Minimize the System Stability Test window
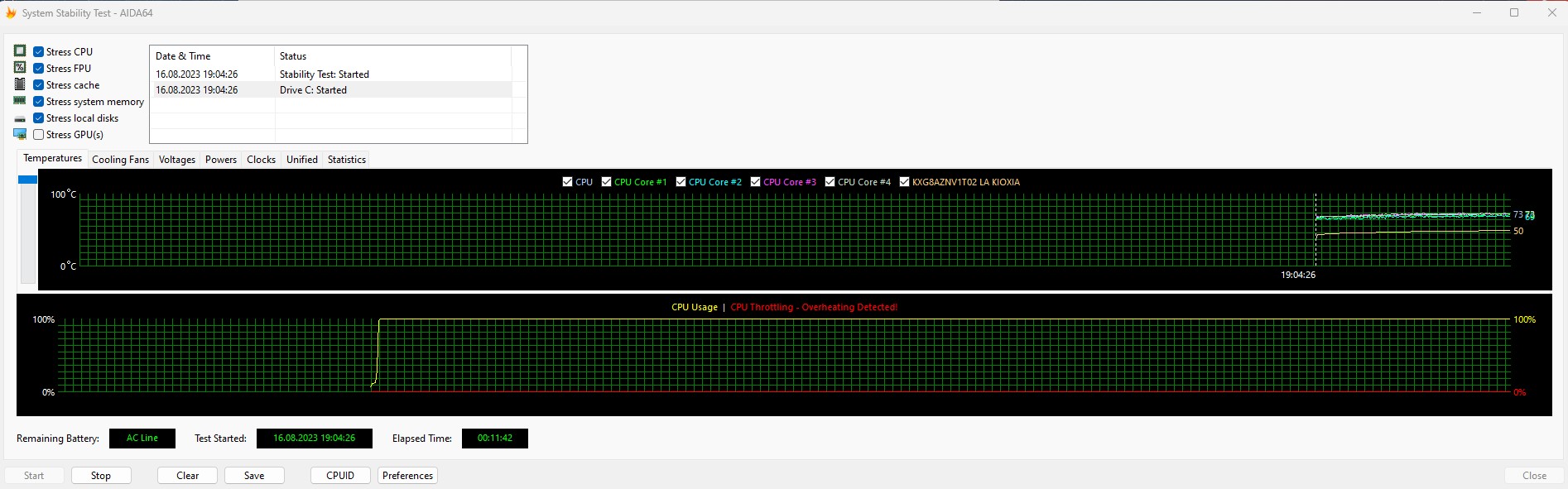This screenshot has width=1568, height=489. 1477,12
